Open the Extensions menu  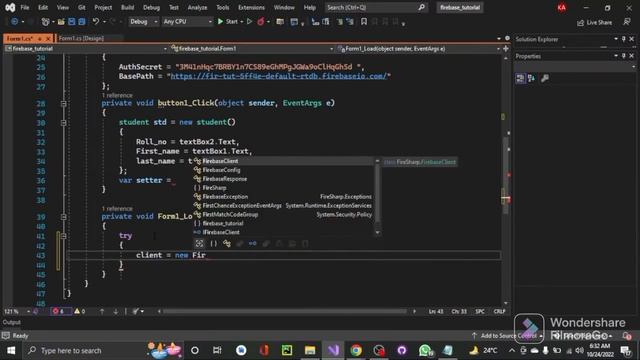[251, 7]
